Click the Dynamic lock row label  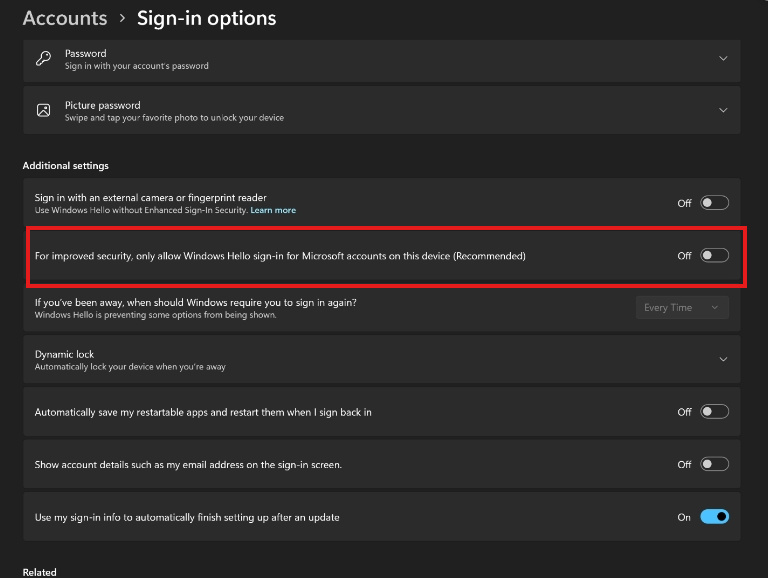tap(64, 354)
